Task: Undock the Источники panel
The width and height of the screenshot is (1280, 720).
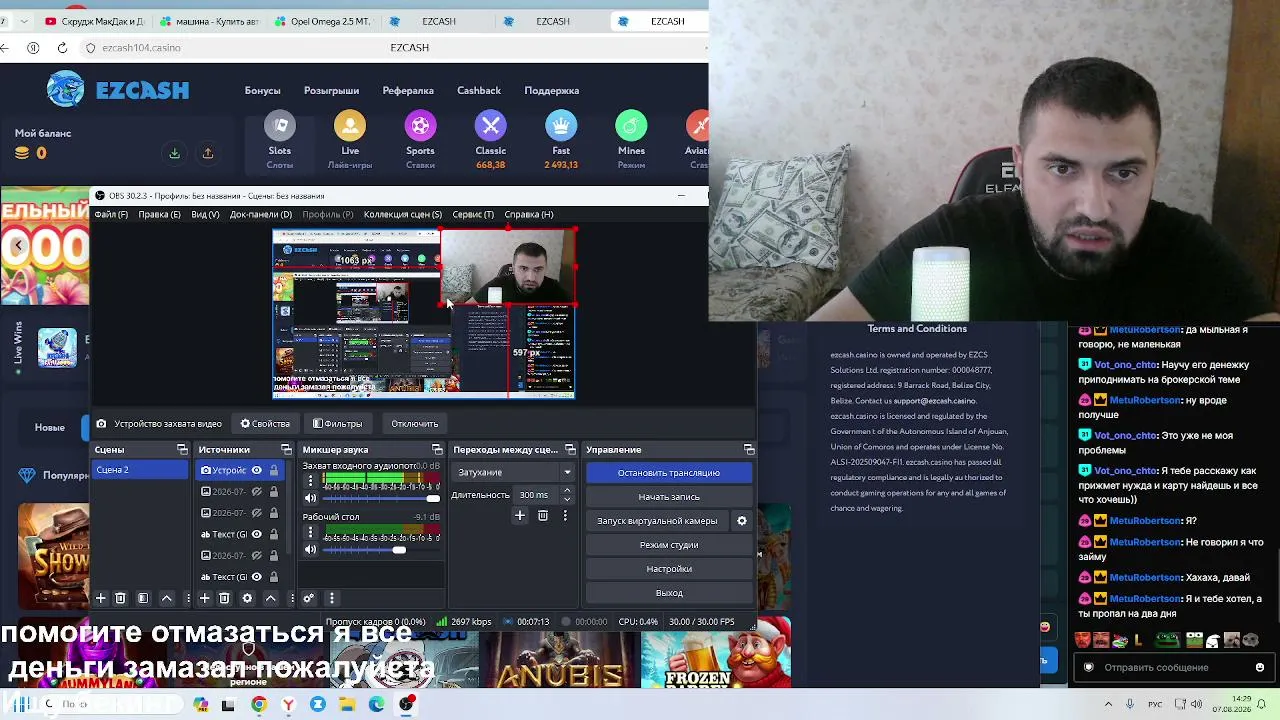Action: point(286,450)
